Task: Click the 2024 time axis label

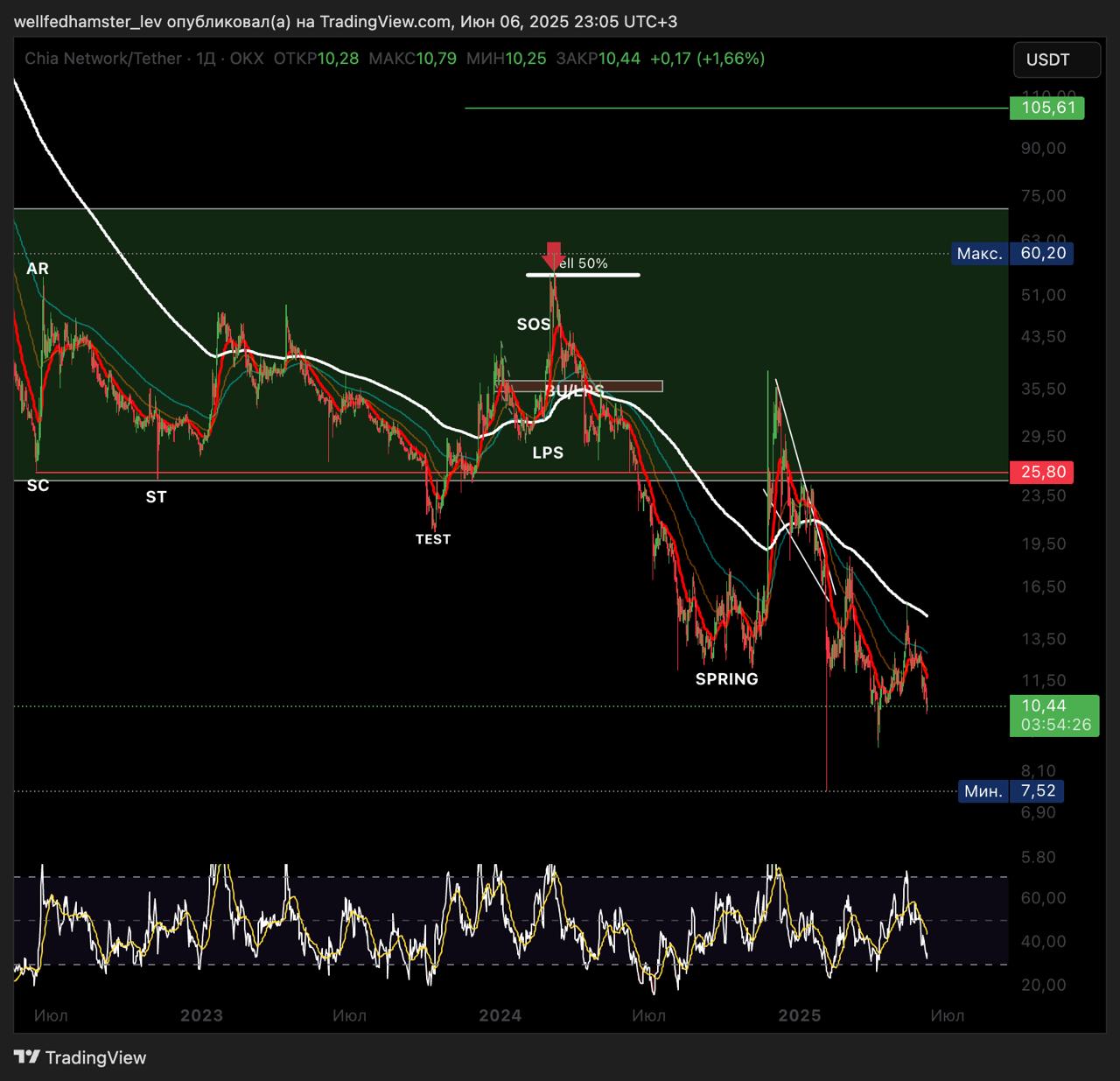Action: coord(500,1015)
